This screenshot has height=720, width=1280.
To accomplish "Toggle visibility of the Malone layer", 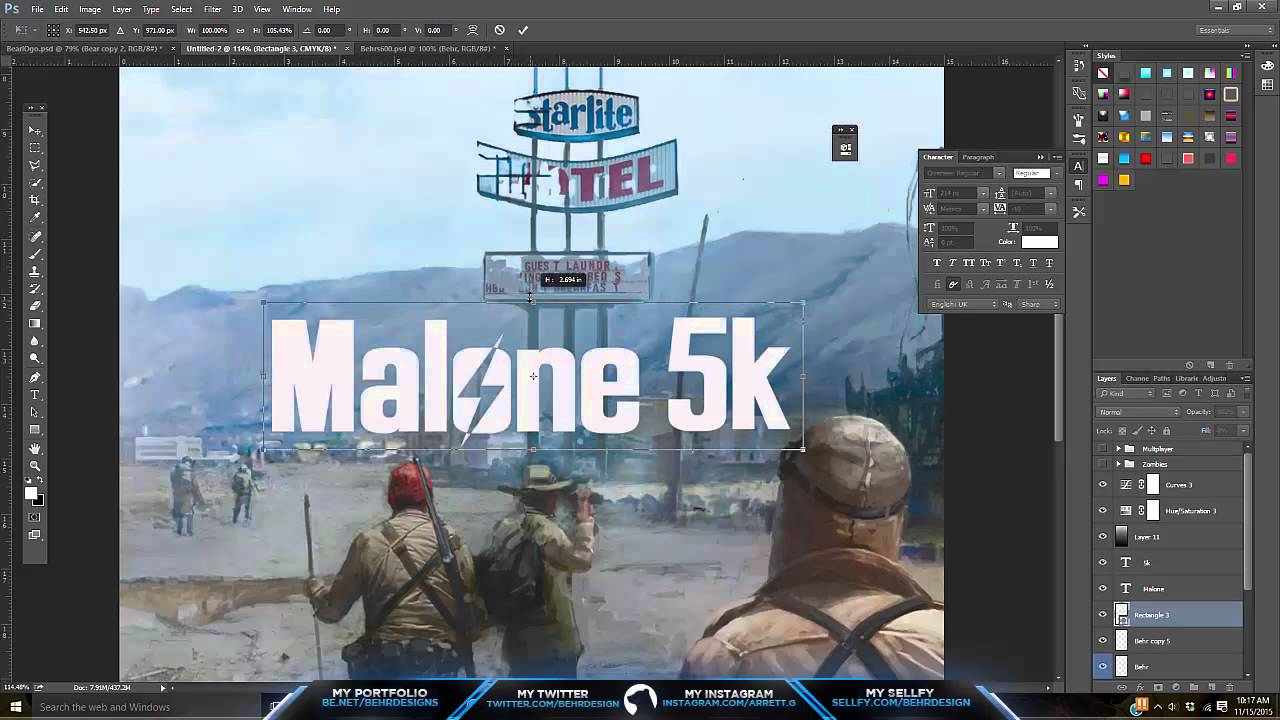I will [x=1103, y=589].
